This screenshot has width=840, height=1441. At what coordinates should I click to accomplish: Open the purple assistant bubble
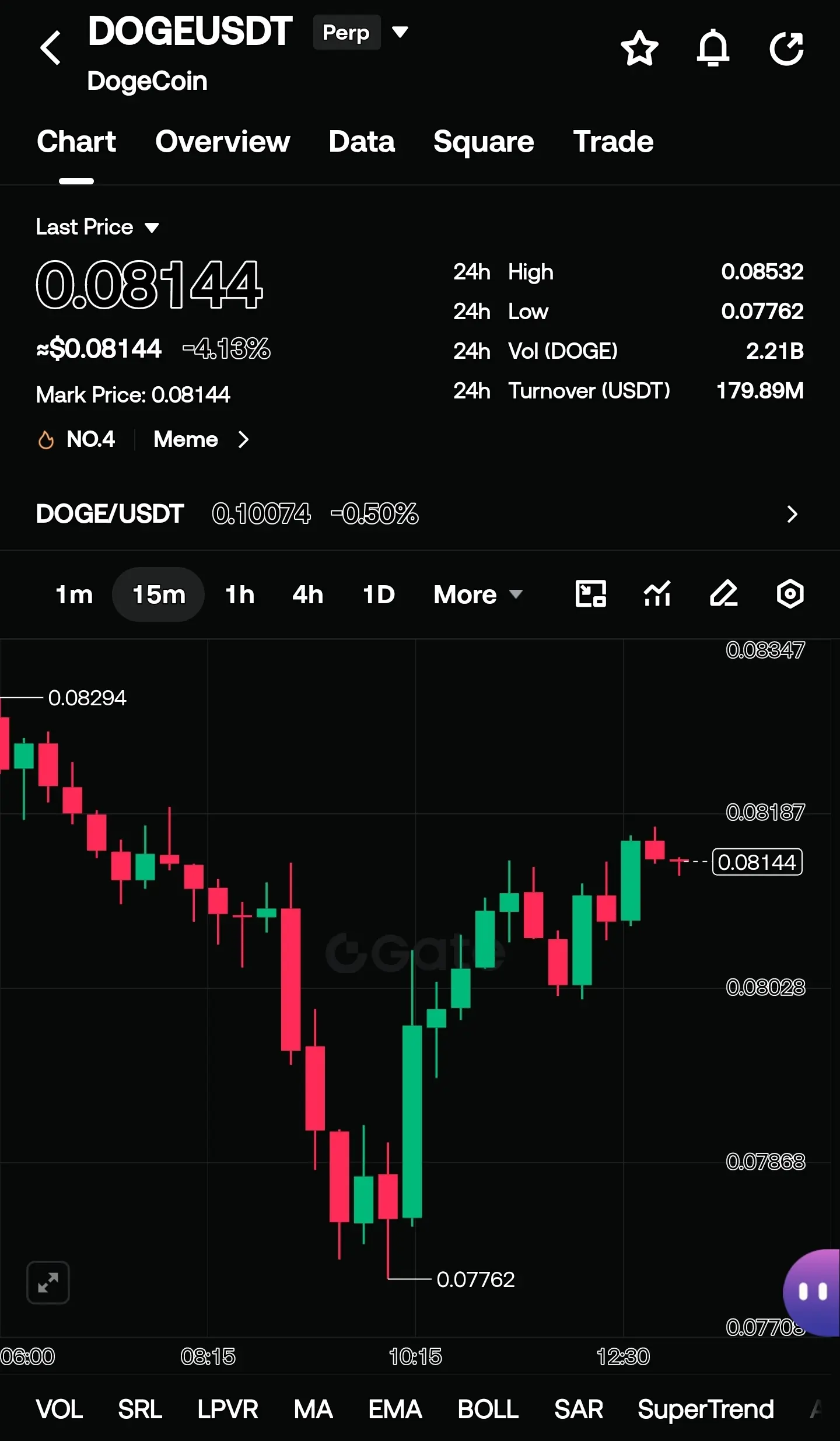[x=811, y=1292]
